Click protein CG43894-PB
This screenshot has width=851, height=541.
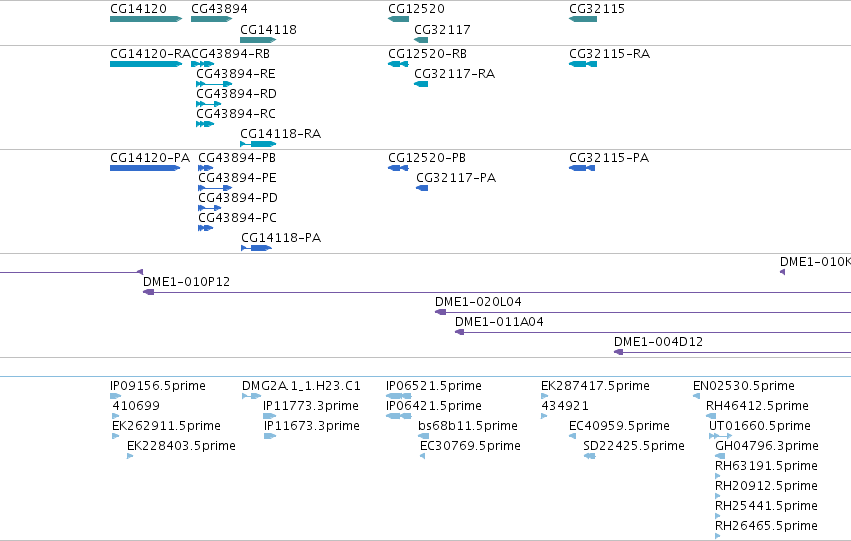click(206, 168)
